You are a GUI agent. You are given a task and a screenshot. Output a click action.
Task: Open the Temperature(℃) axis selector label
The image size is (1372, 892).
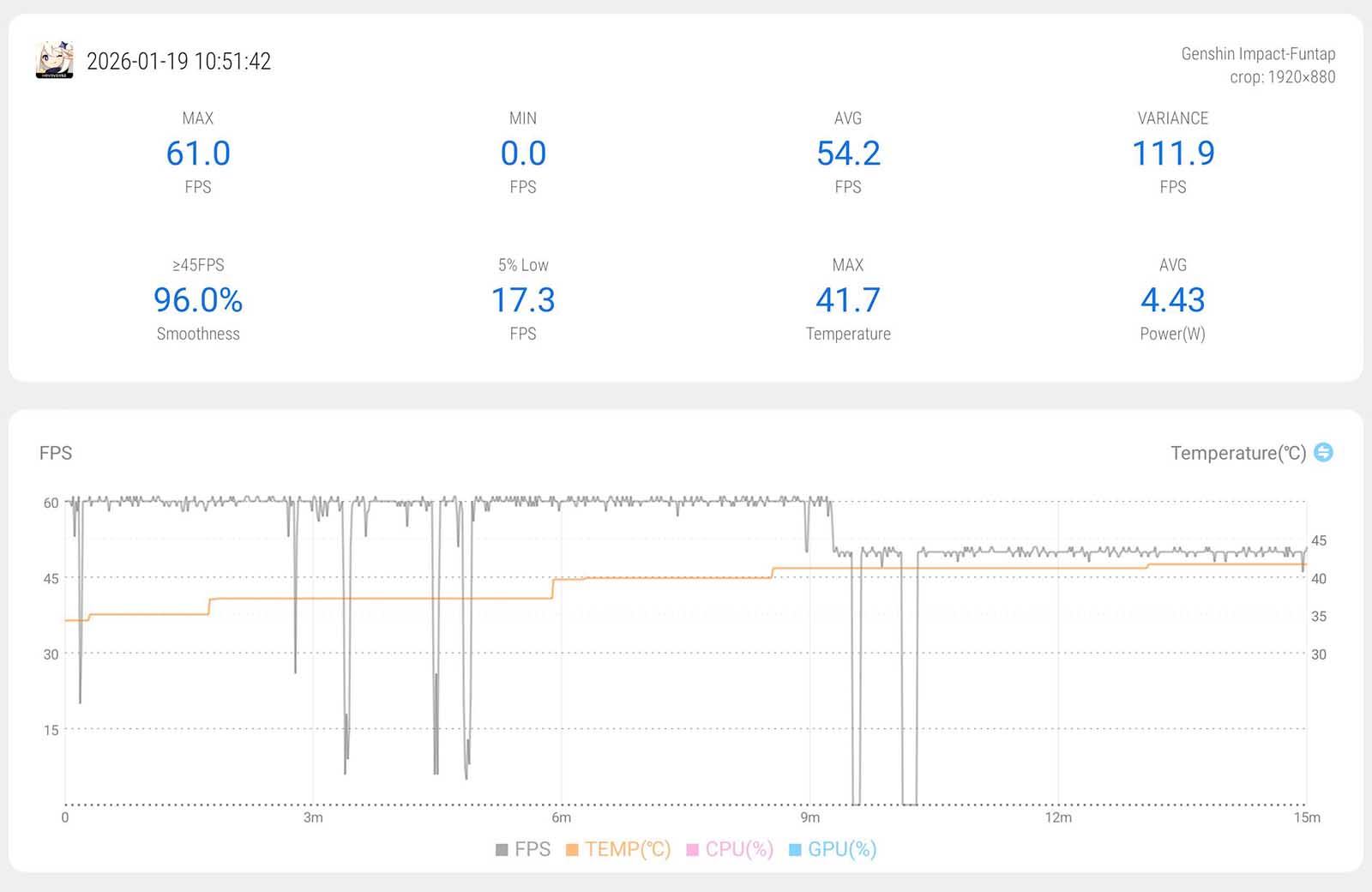(x=1237, y=453)
